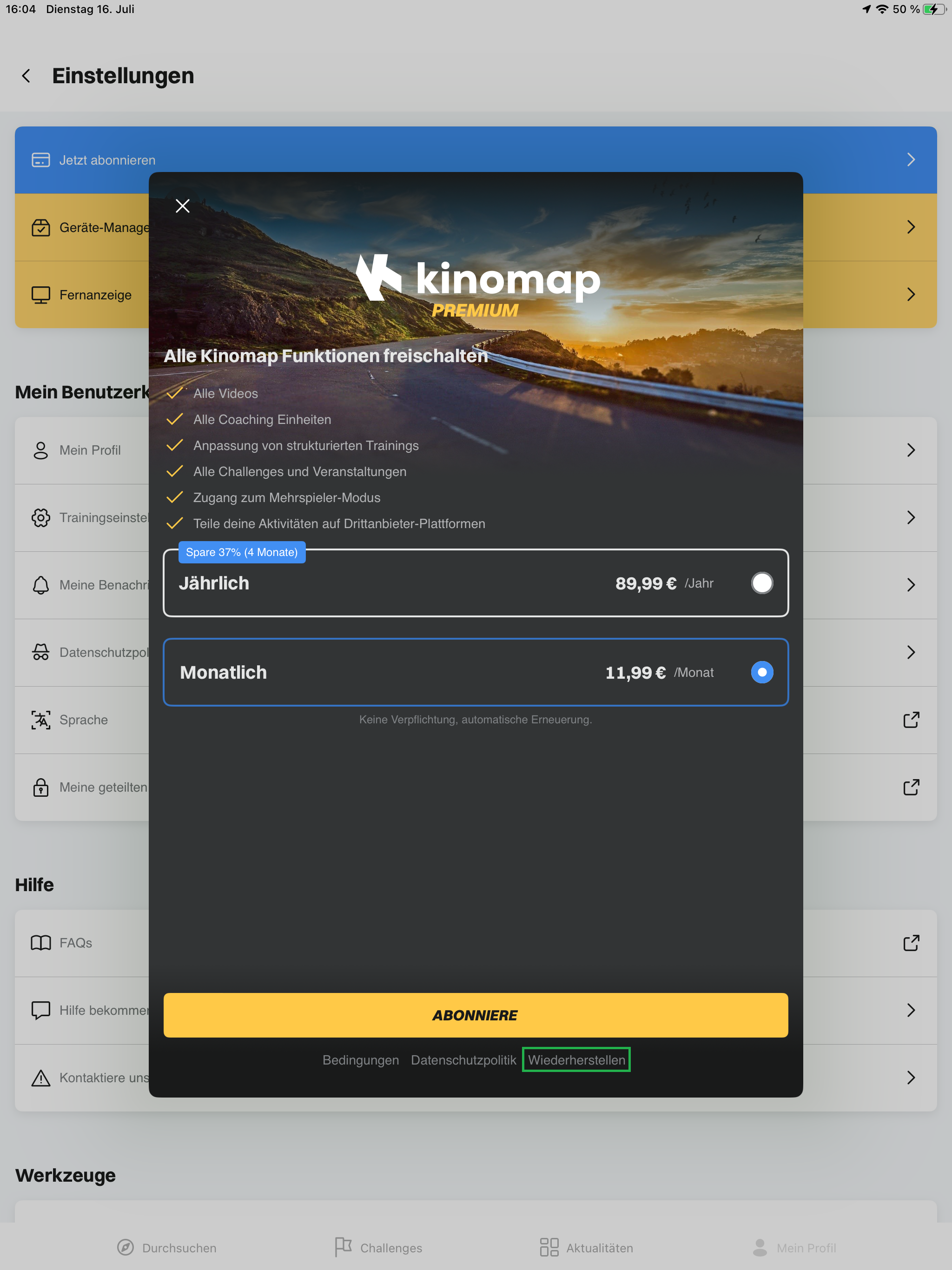Tap the Geräte-Management briefcase icon

(x=41, y=227)
